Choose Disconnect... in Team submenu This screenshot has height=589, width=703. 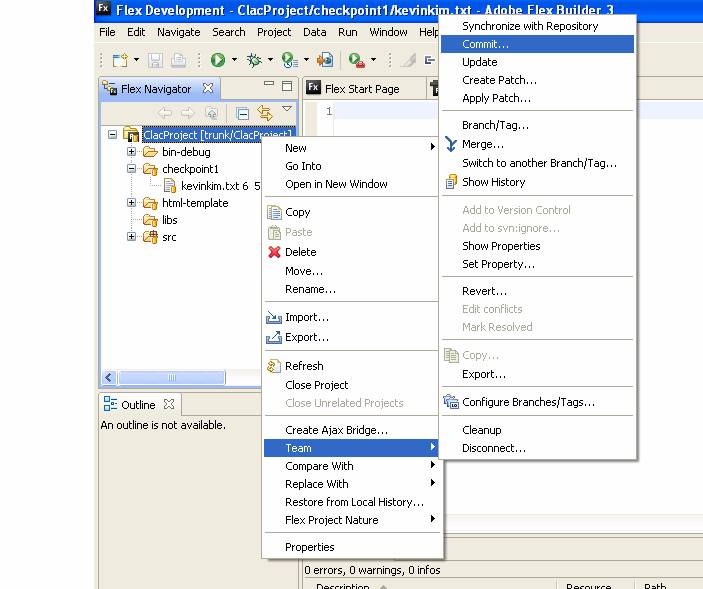click(x=537, y=448)
